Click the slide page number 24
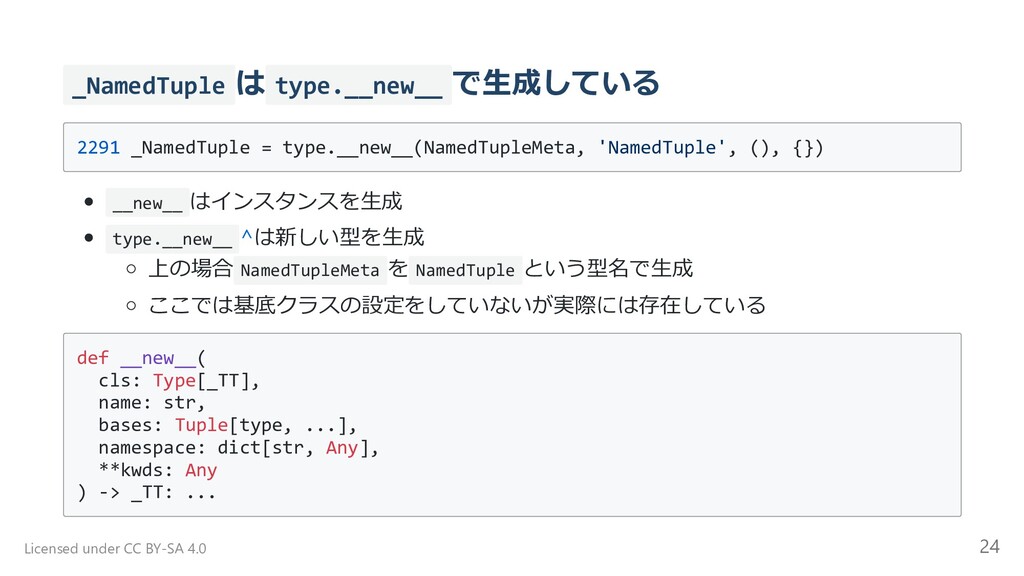 pyautogui.click(x=989, y=546)
